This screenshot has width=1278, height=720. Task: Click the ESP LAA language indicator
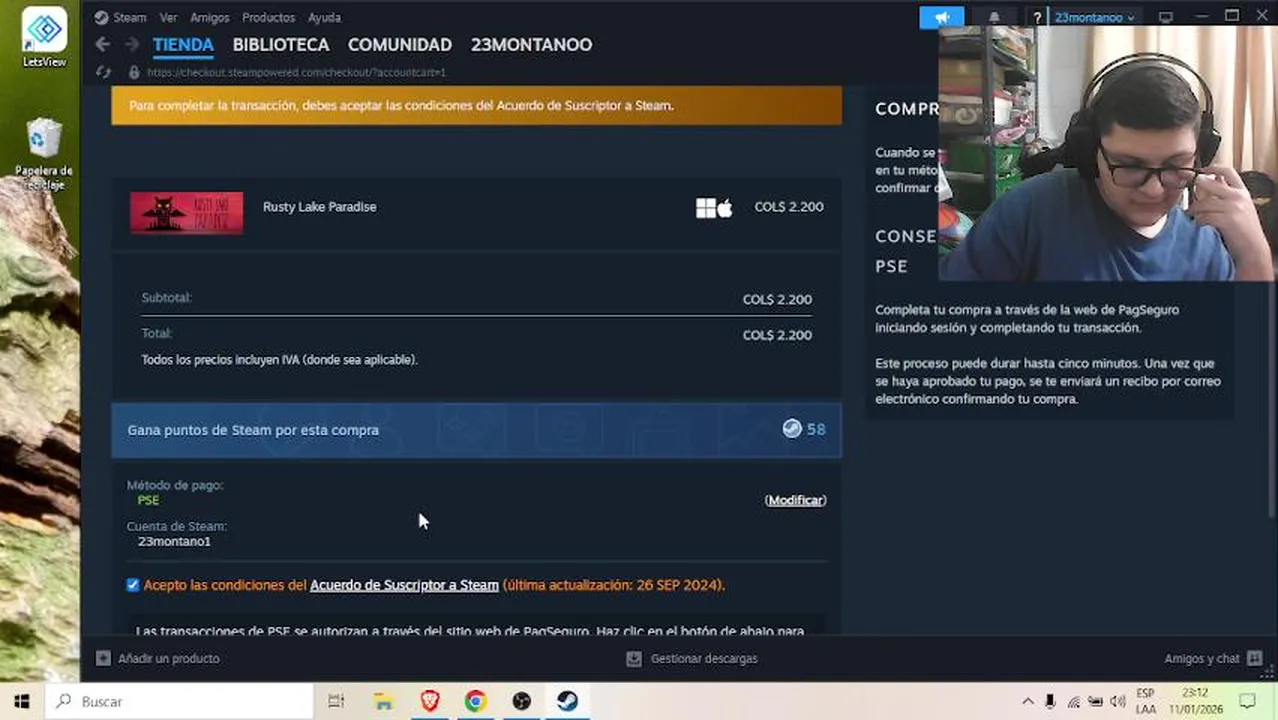(1145, 701)
